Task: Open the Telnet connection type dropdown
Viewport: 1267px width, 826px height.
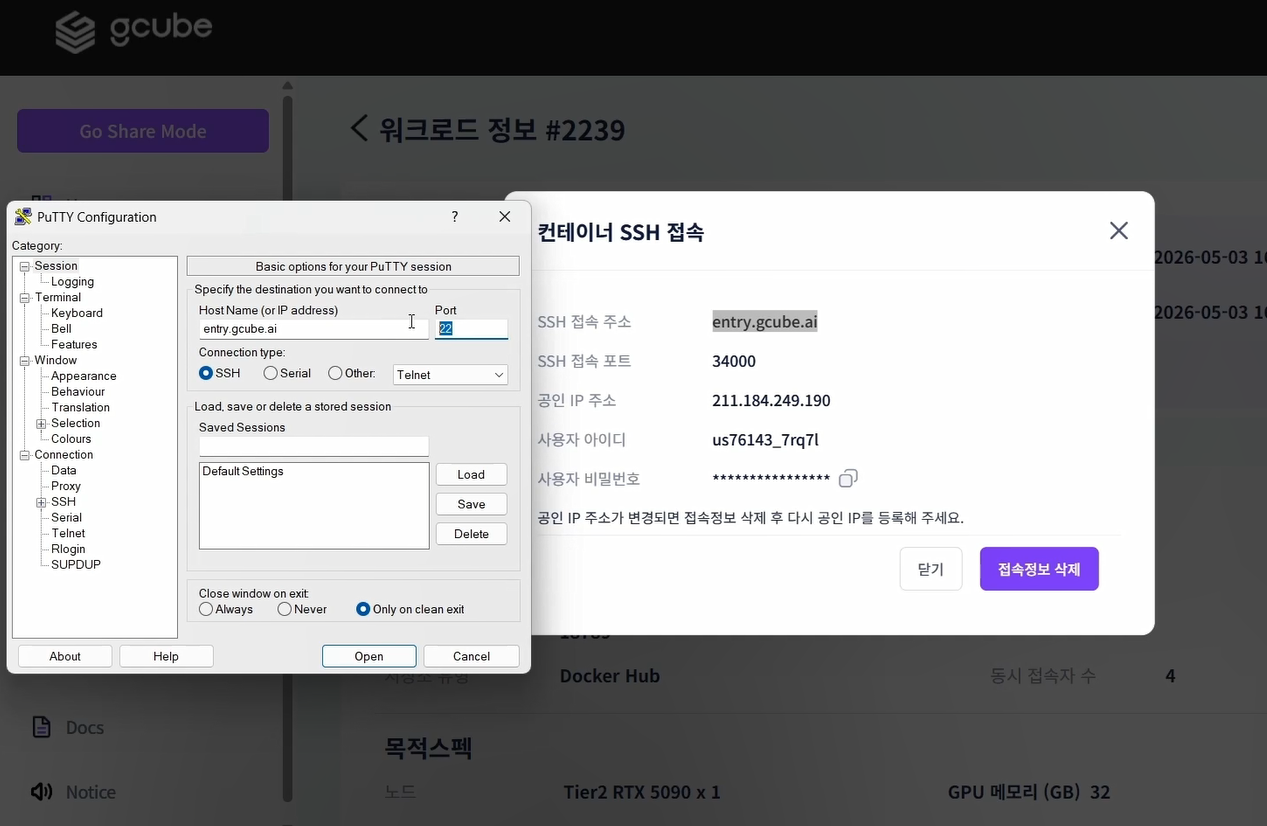Action: click(x=451, y=375)
